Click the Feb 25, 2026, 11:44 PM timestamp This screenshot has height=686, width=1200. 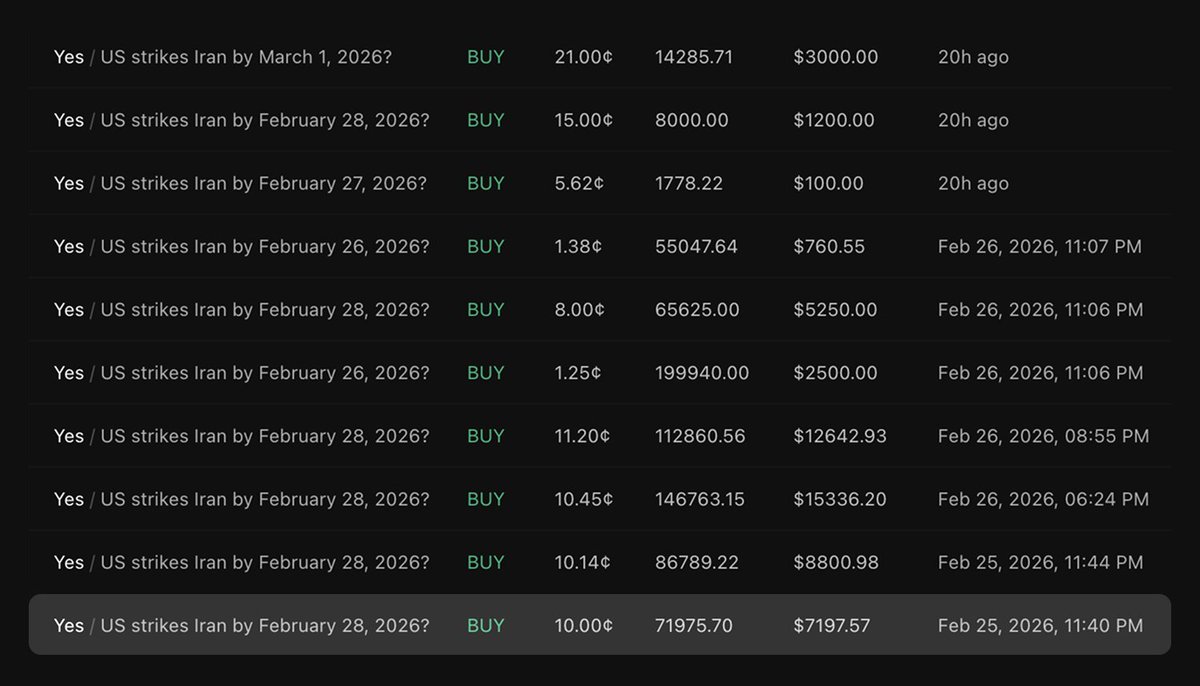(x=1040, y=562)
